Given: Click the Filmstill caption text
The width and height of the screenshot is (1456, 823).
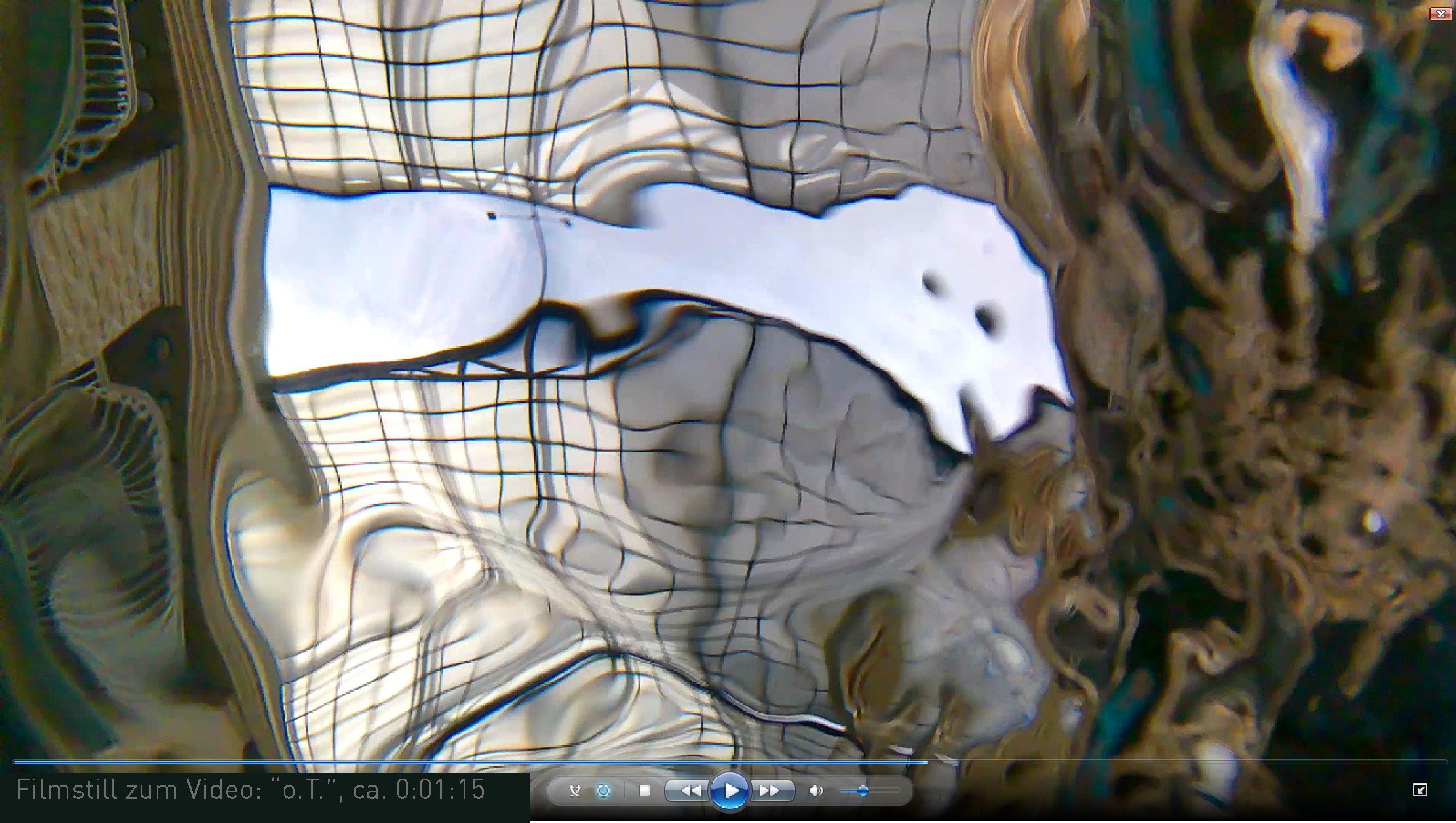Looking at the screenshot, I should coord(250,790).
